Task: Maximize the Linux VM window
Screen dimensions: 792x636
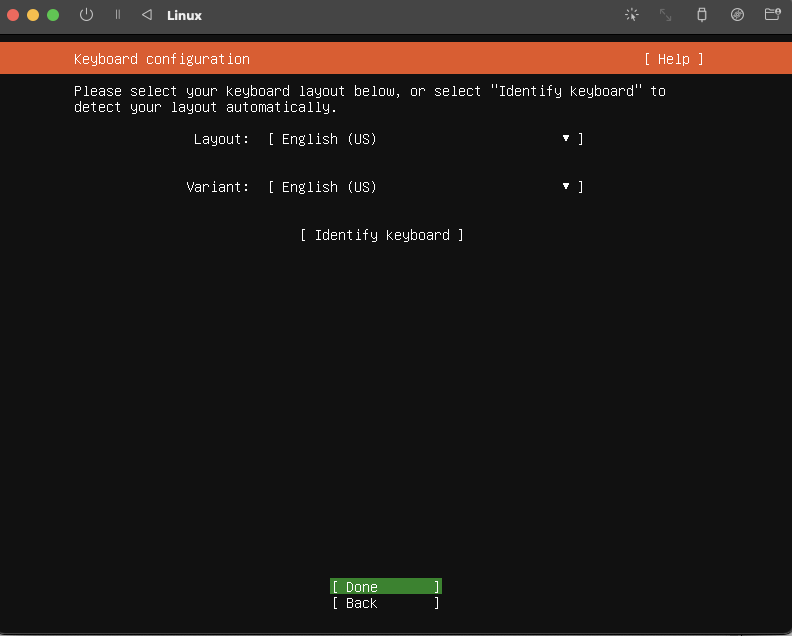Action: [x=53, y=15]
